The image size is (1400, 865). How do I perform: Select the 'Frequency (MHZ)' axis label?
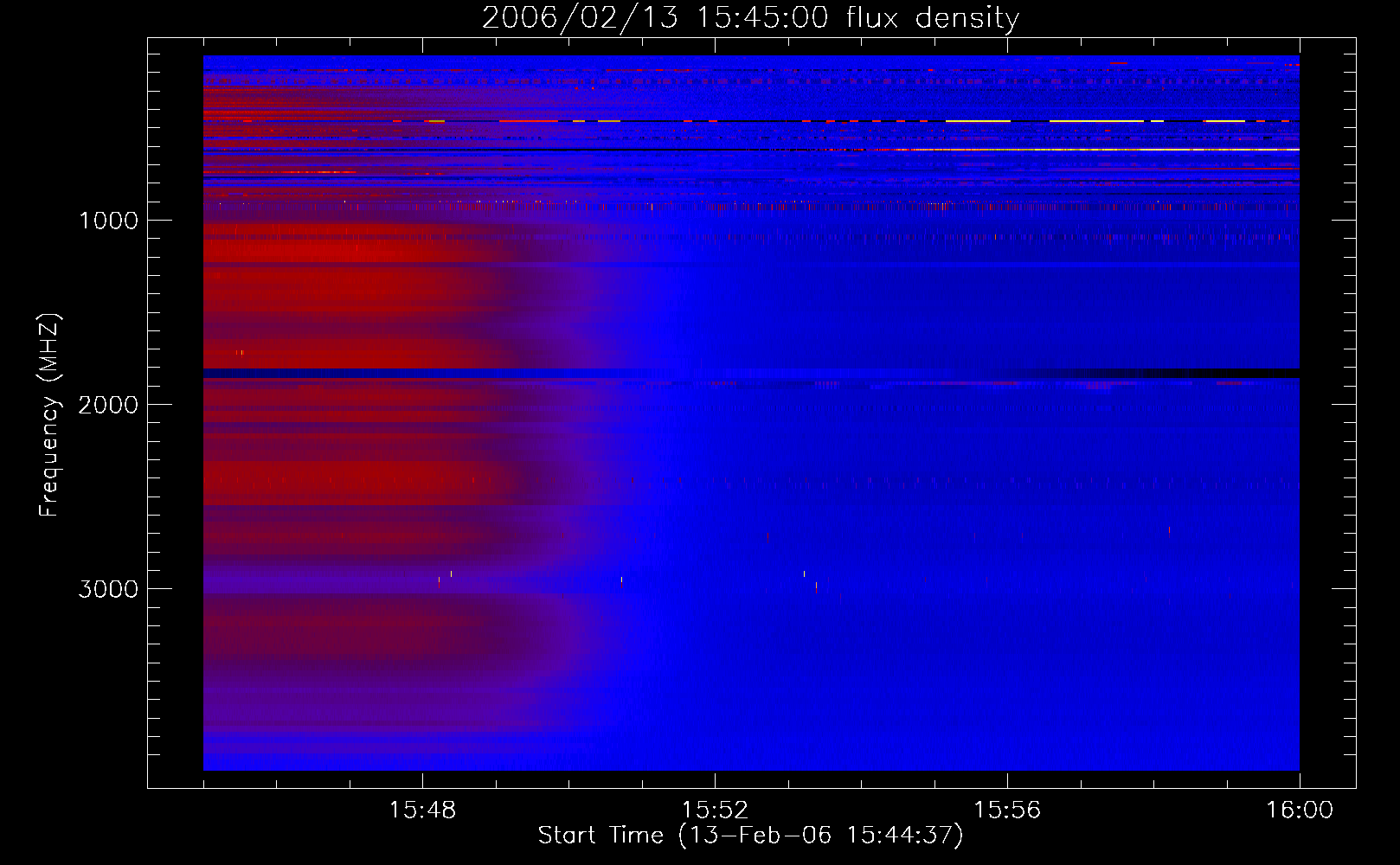tap(49, 415)
